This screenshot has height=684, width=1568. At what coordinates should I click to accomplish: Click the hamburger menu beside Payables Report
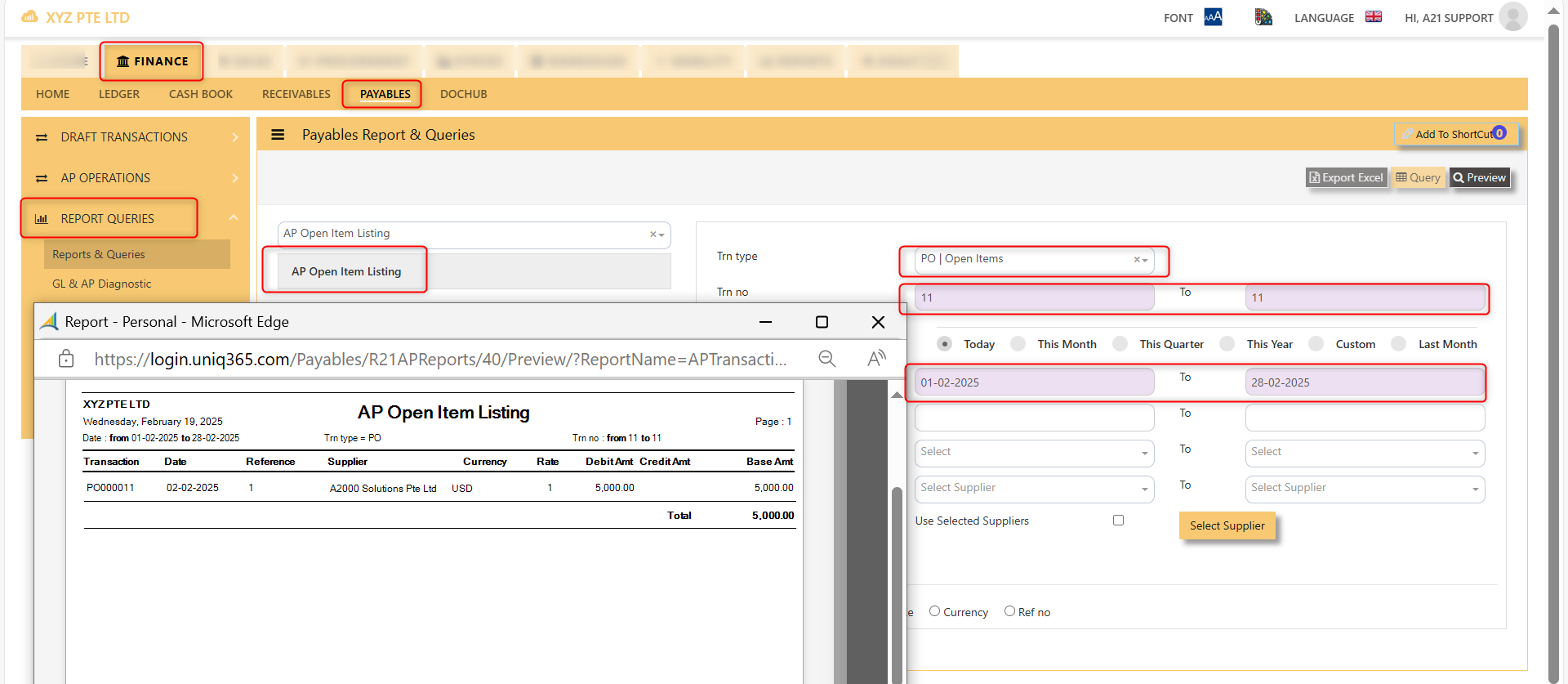(x=278, y=135)
